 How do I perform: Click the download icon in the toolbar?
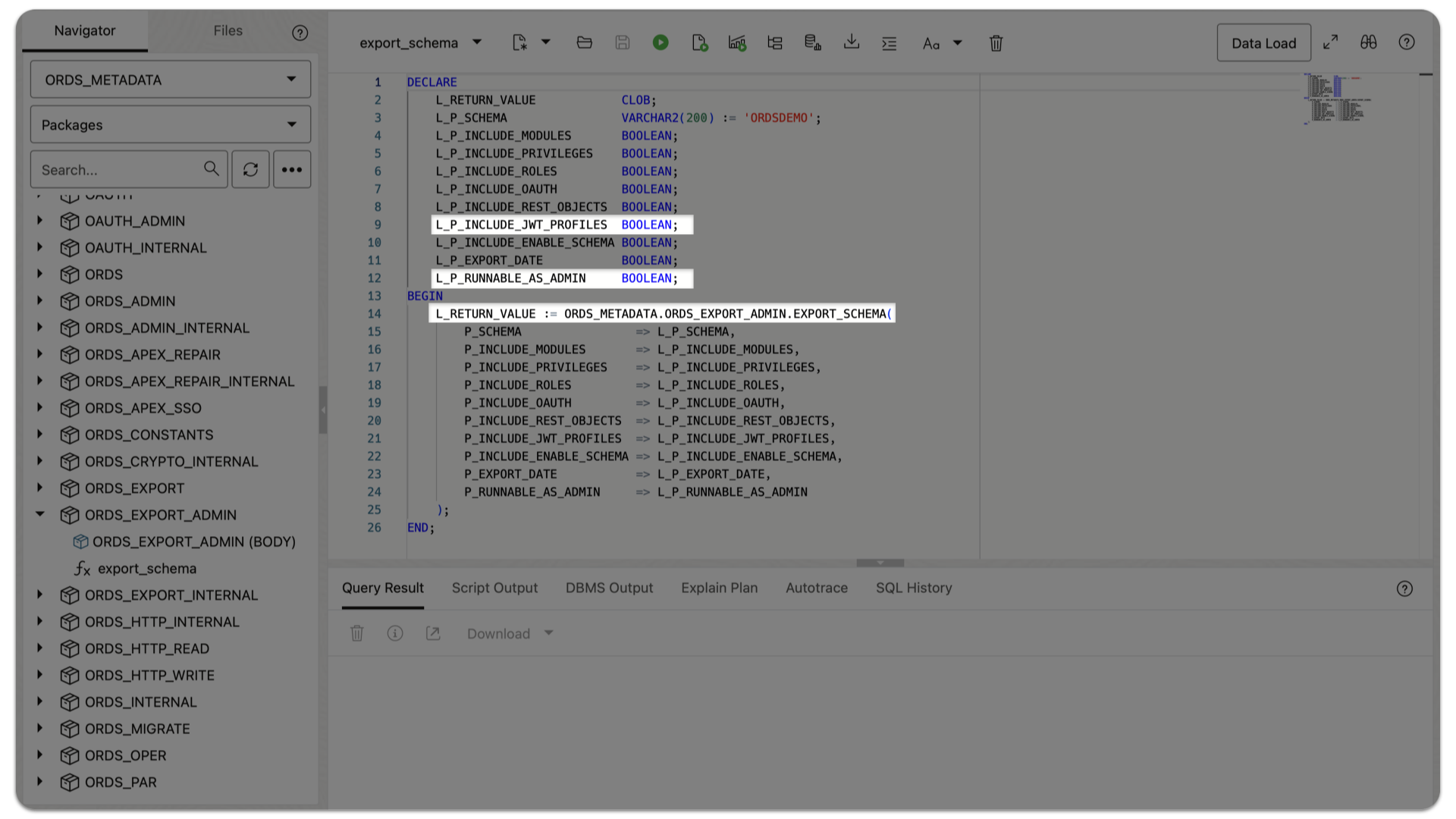852,42
